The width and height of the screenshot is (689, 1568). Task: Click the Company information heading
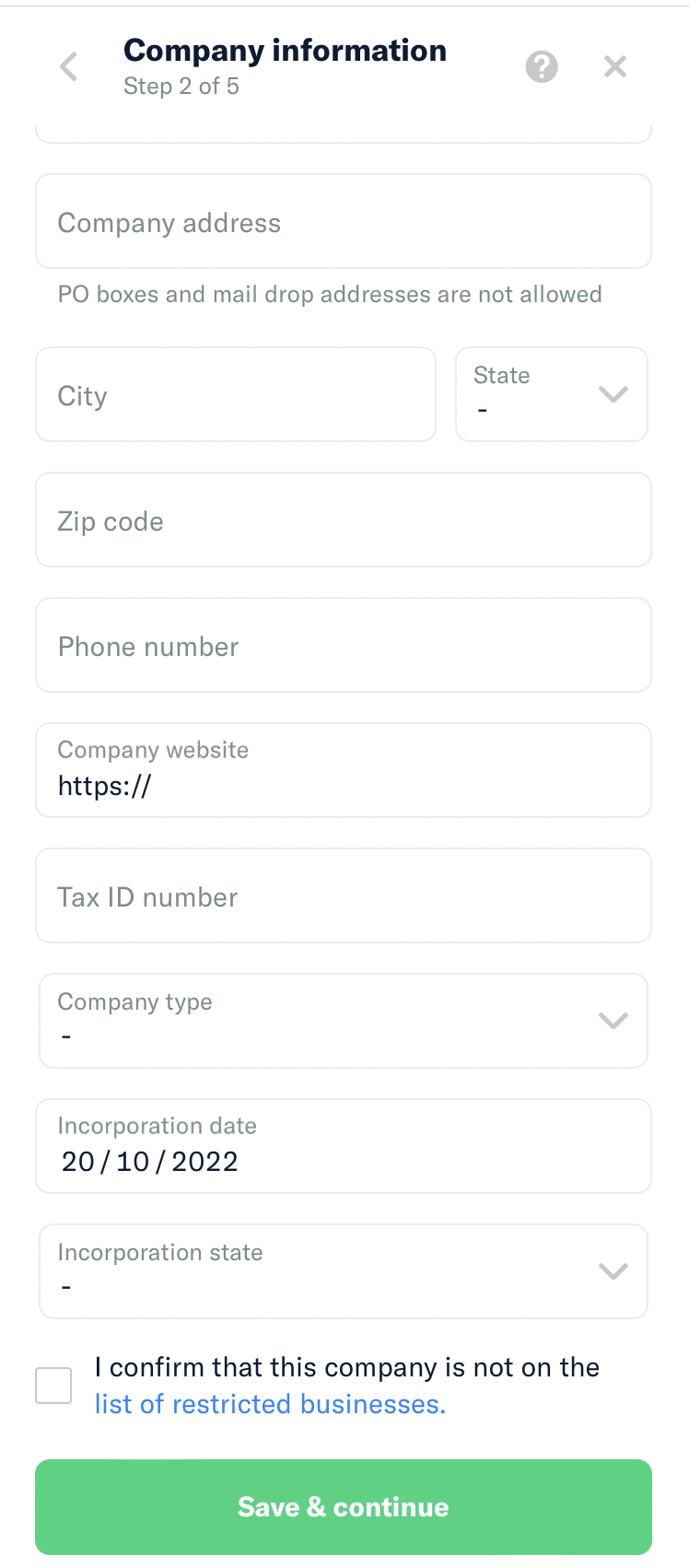[285, 51]
